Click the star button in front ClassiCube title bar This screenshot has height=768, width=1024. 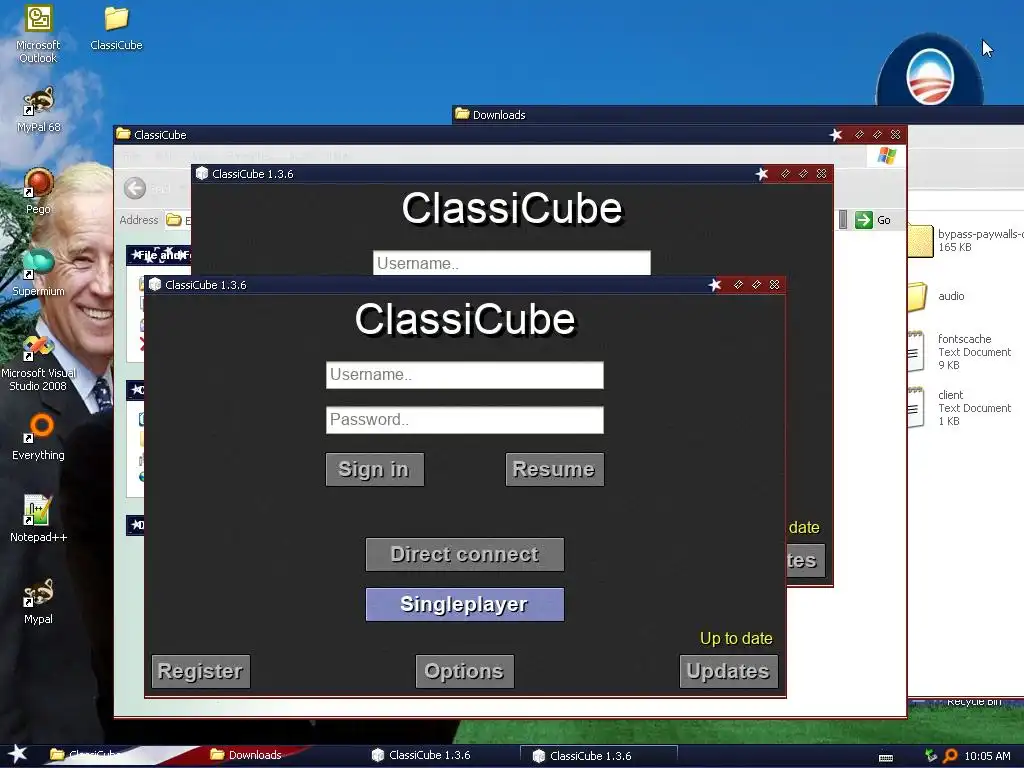(714, 285)
